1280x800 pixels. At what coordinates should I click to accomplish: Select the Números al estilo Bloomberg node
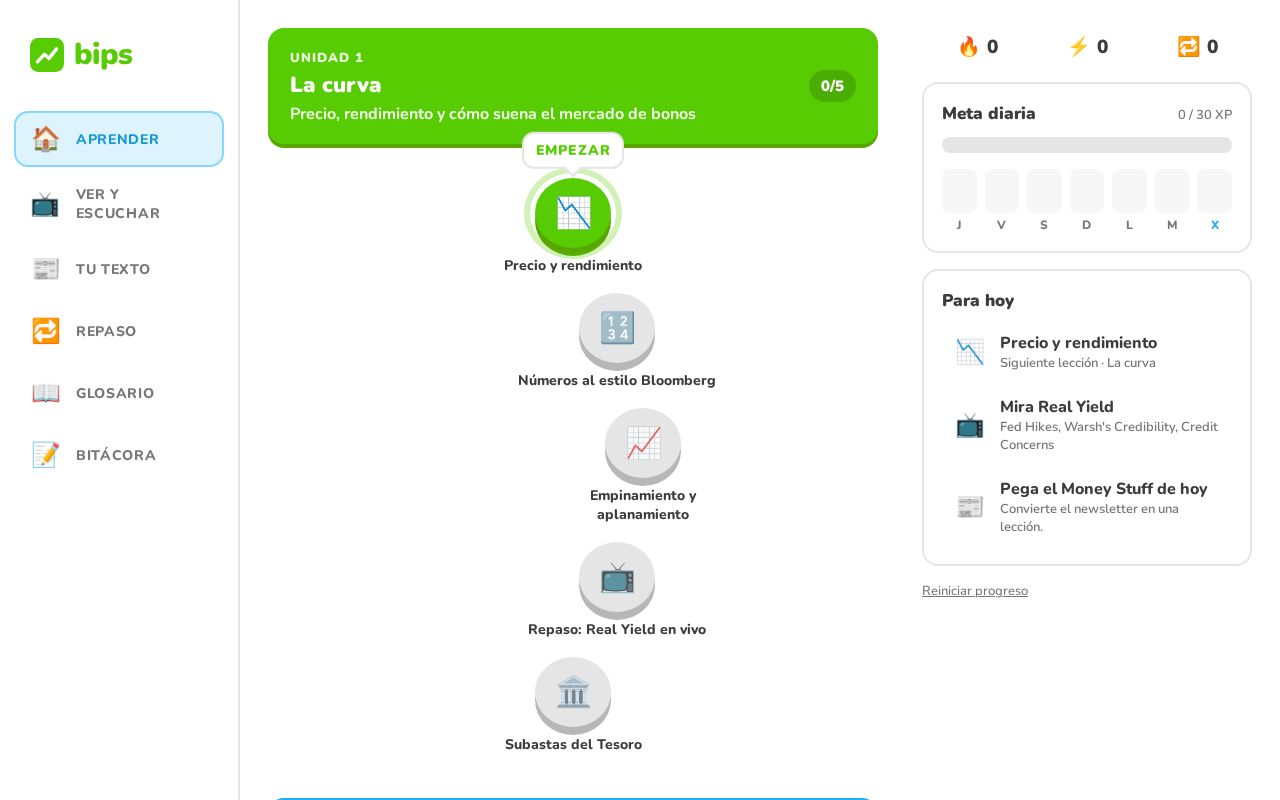[x=617, y=331]
